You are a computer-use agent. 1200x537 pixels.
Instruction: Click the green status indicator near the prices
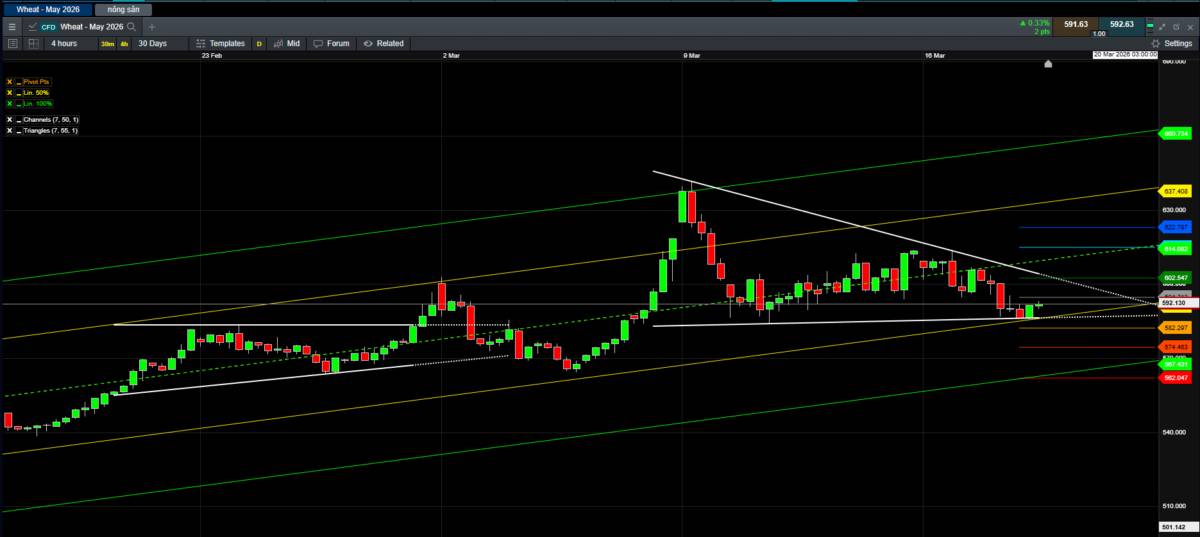1150,25
